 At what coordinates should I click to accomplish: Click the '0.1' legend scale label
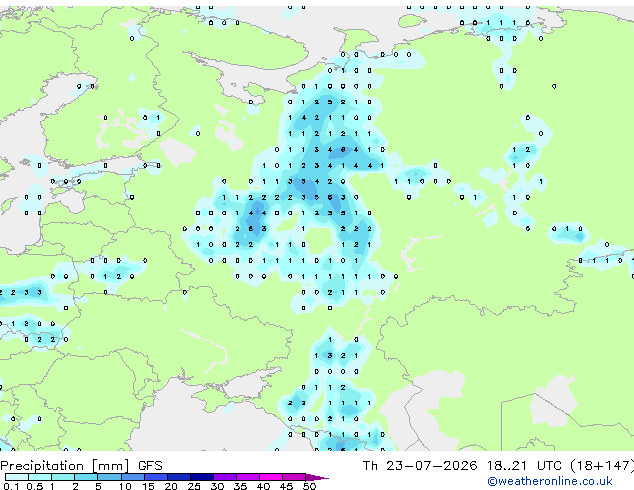(x=11, y=486)
